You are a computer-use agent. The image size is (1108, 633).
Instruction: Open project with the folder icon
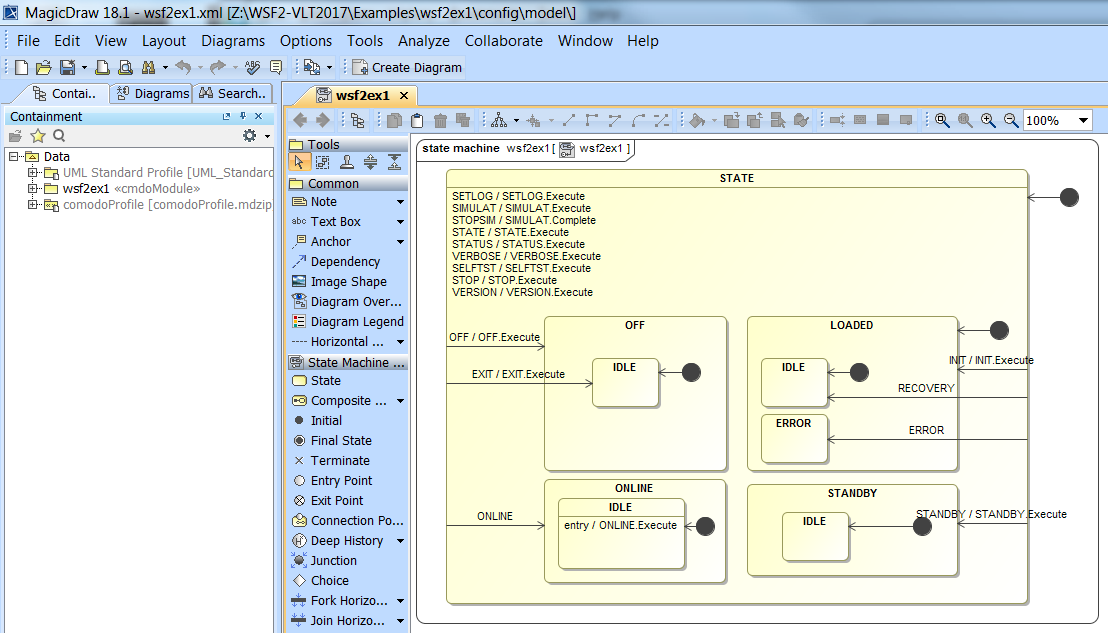pos(43,68)
